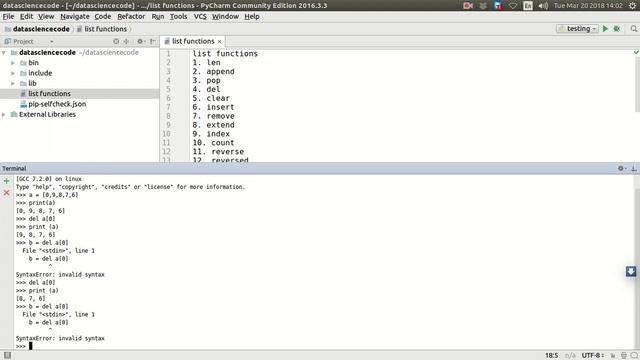Open the Project view selector dropdown arrow
Screen dimensions: 640x360
(51, 42)
